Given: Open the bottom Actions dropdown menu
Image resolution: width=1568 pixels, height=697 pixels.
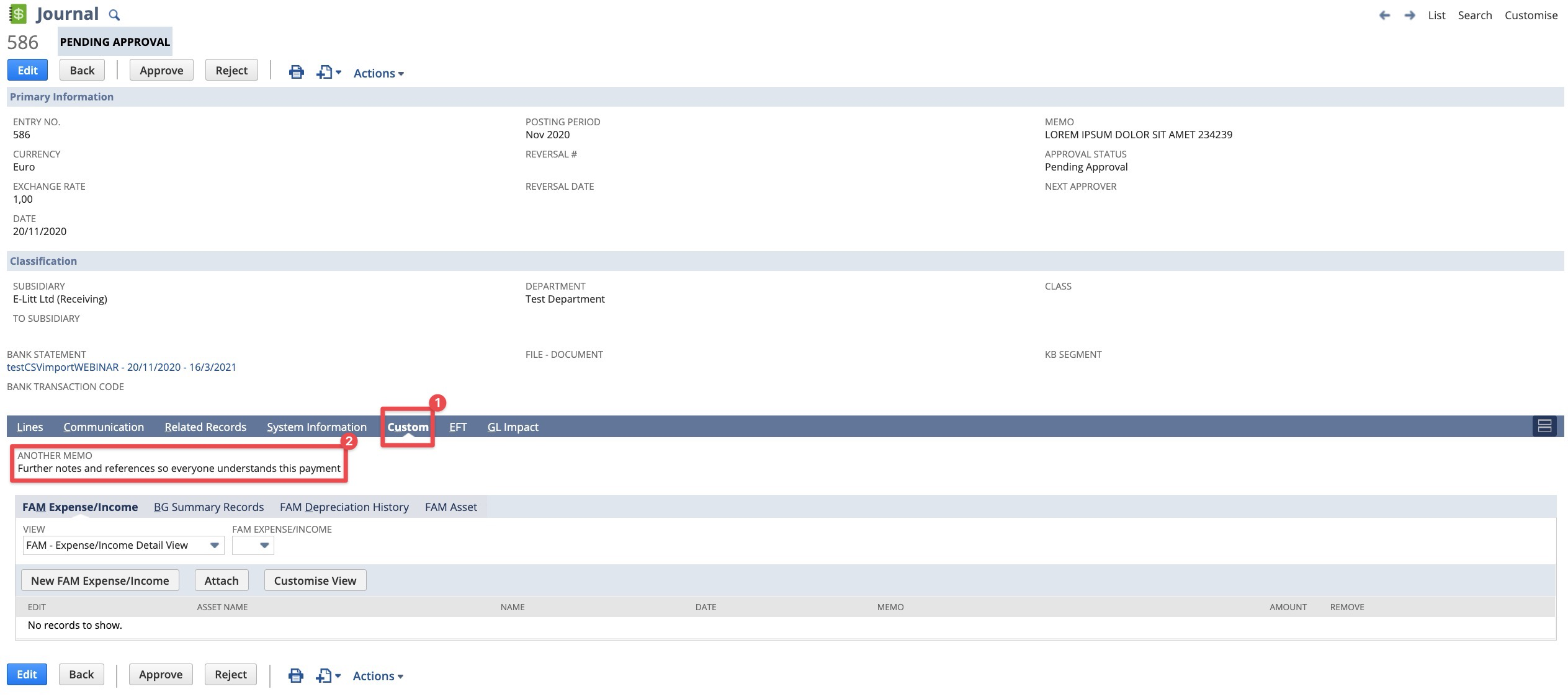Looking at the screenshot, I should 378,676.
